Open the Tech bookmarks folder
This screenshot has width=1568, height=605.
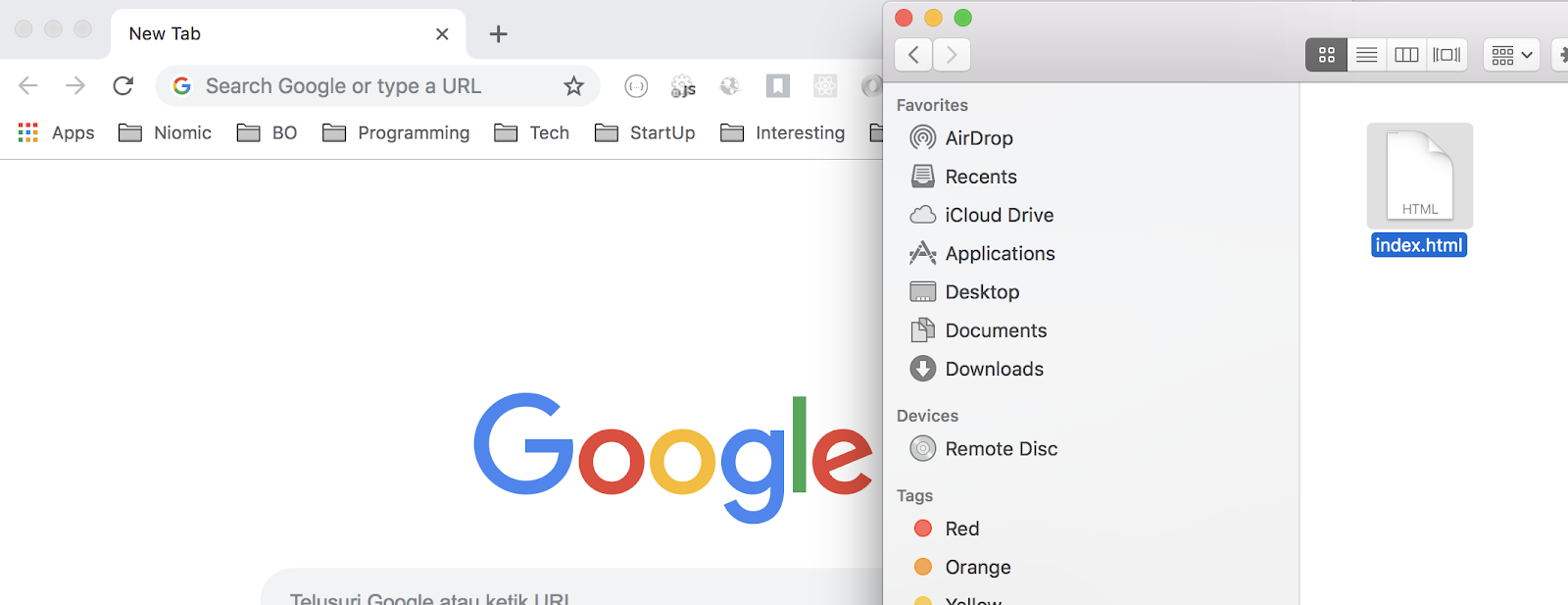(532, 132)
